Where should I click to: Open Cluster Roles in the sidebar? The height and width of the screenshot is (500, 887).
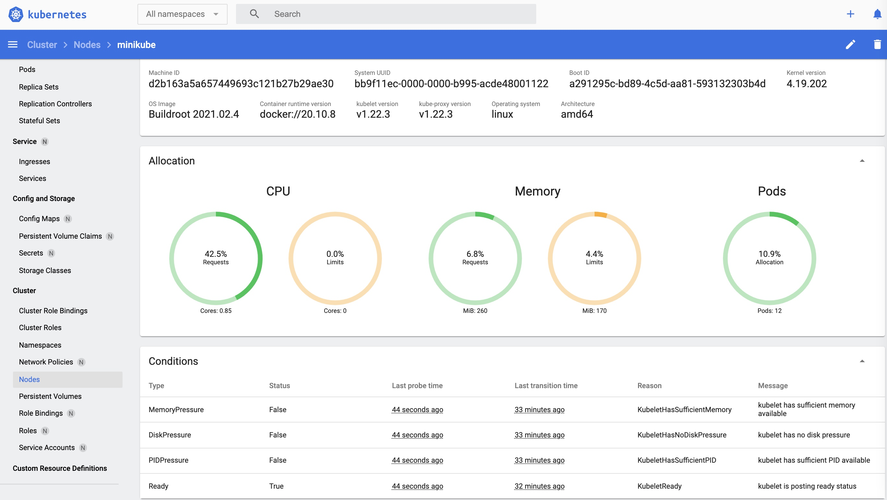click(40, 328)
